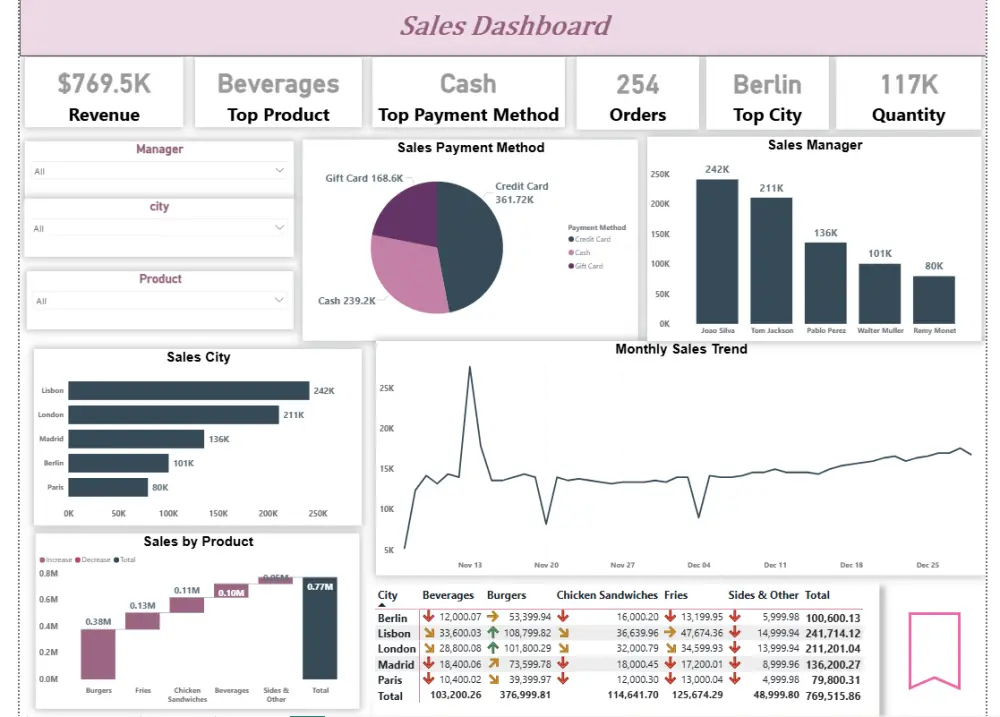Click red down arrow beside Berlin 13,199.95
Viewport: 1000px width, 717px height.
point(670,617)
